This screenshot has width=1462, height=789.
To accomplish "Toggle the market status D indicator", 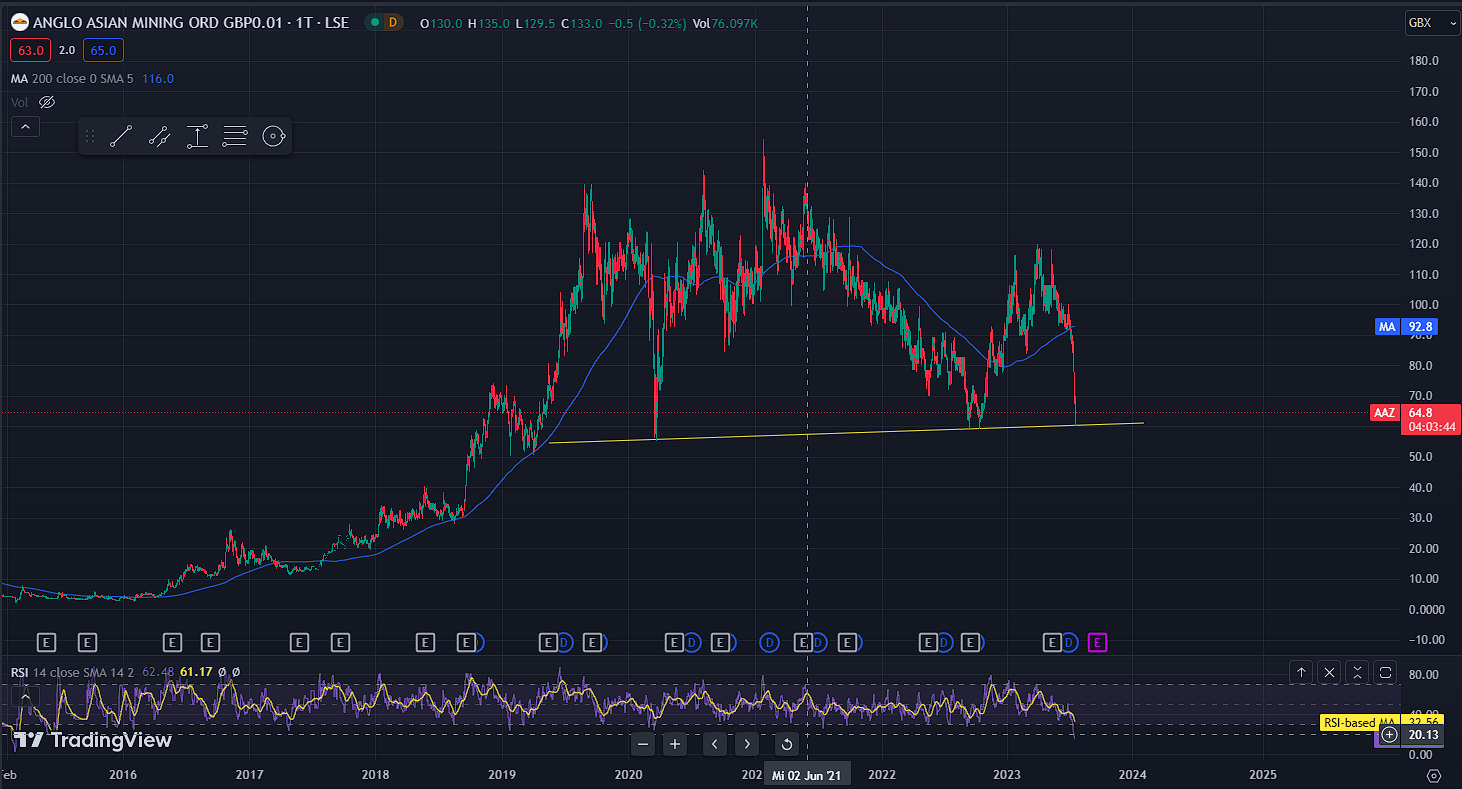I will pyautogui.click(x=391, y=22).
